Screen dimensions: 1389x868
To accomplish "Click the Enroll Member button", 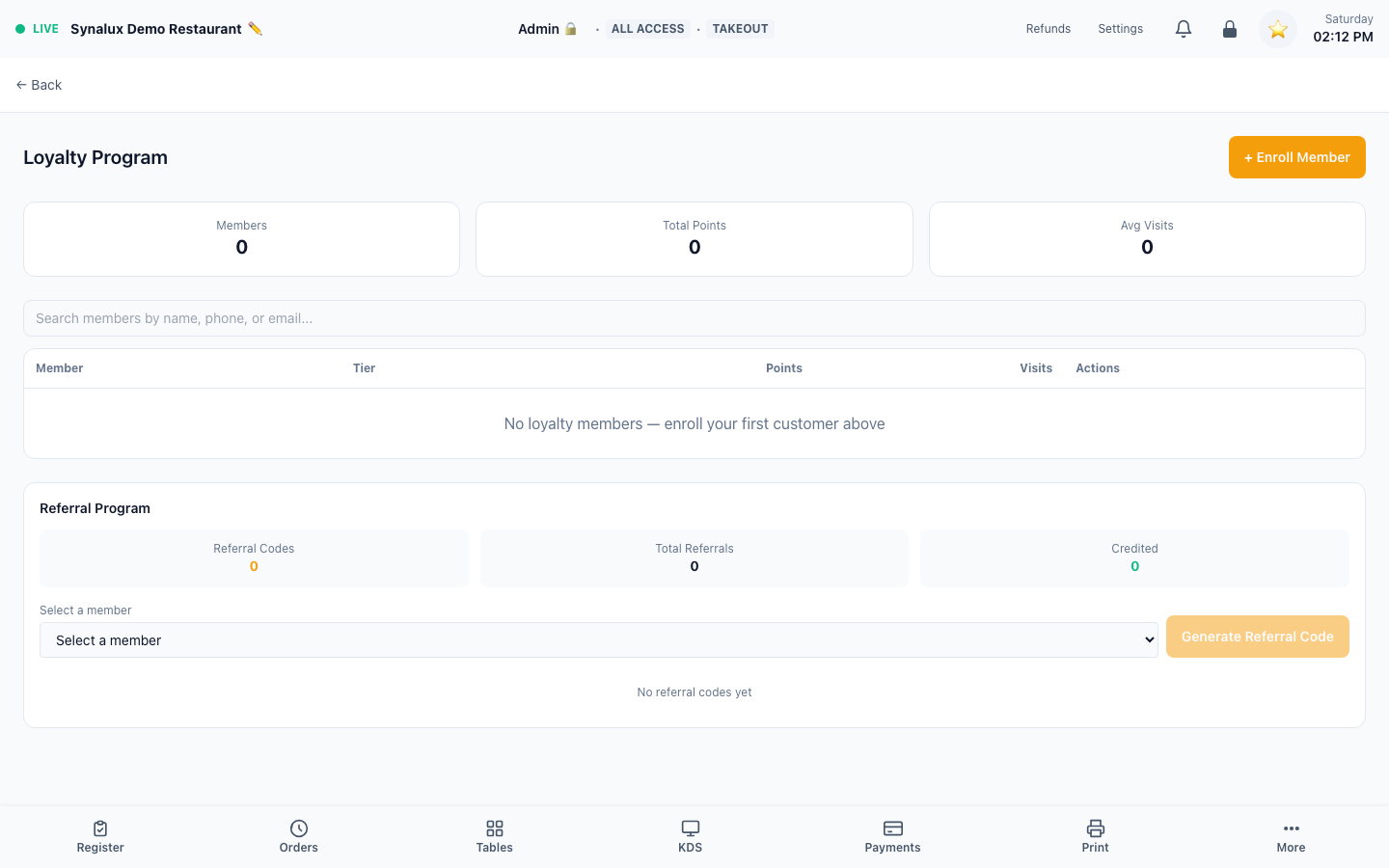I will 1297,157.
